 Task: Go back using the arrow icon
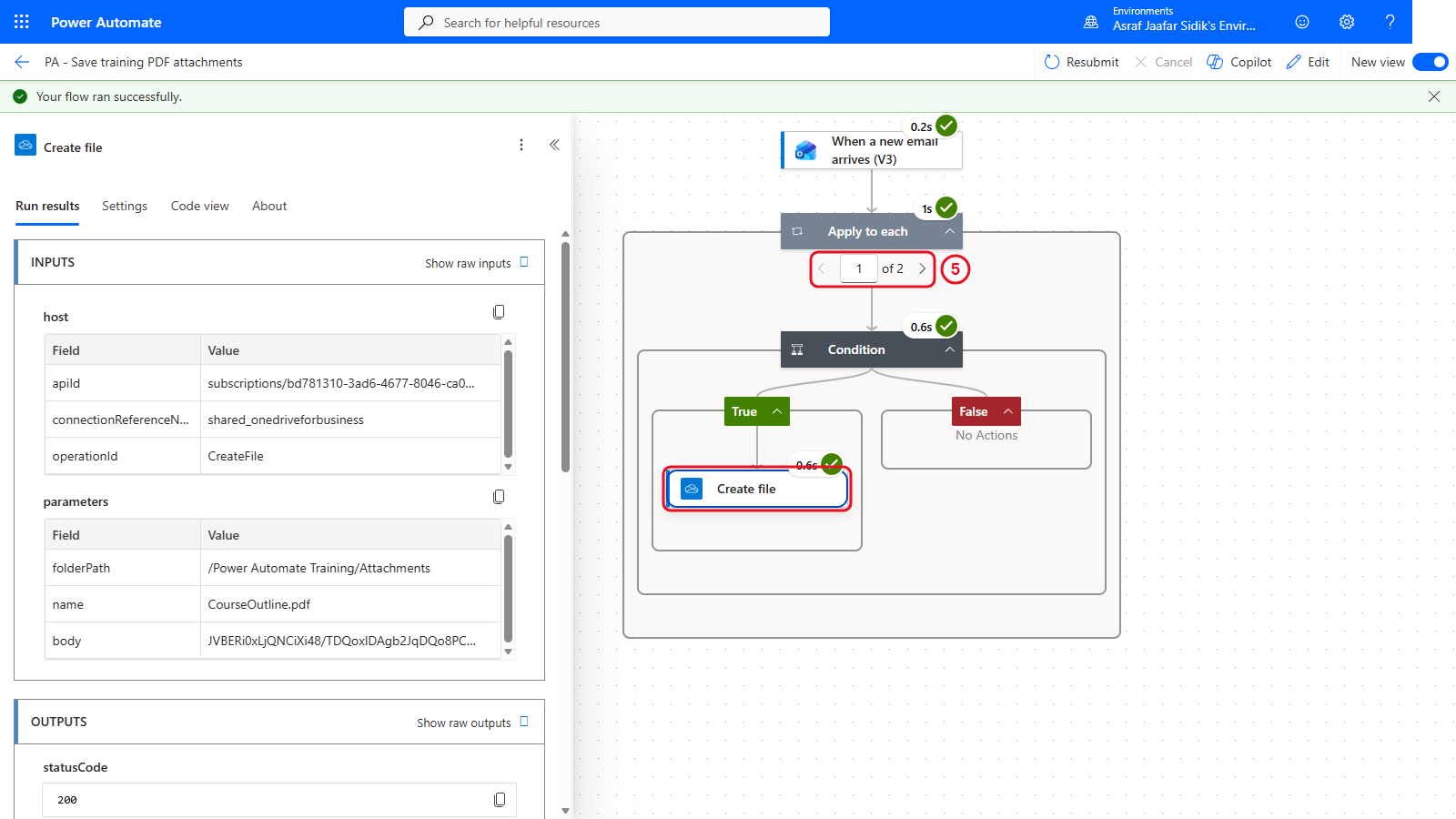pos(22,62)
